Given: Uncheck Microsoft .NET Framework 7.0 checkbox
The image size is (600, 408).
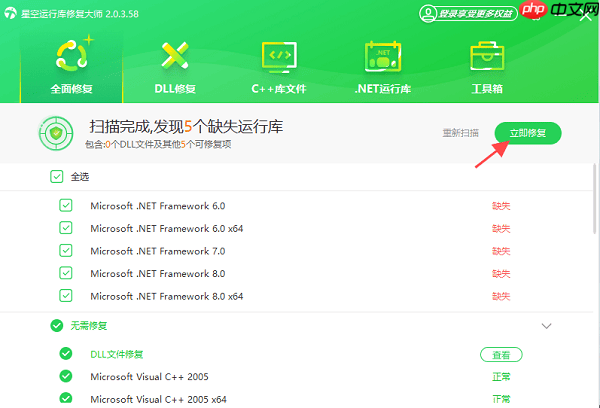Looking at the screenshot, I should pyautogui.click(x=66, y=251).
